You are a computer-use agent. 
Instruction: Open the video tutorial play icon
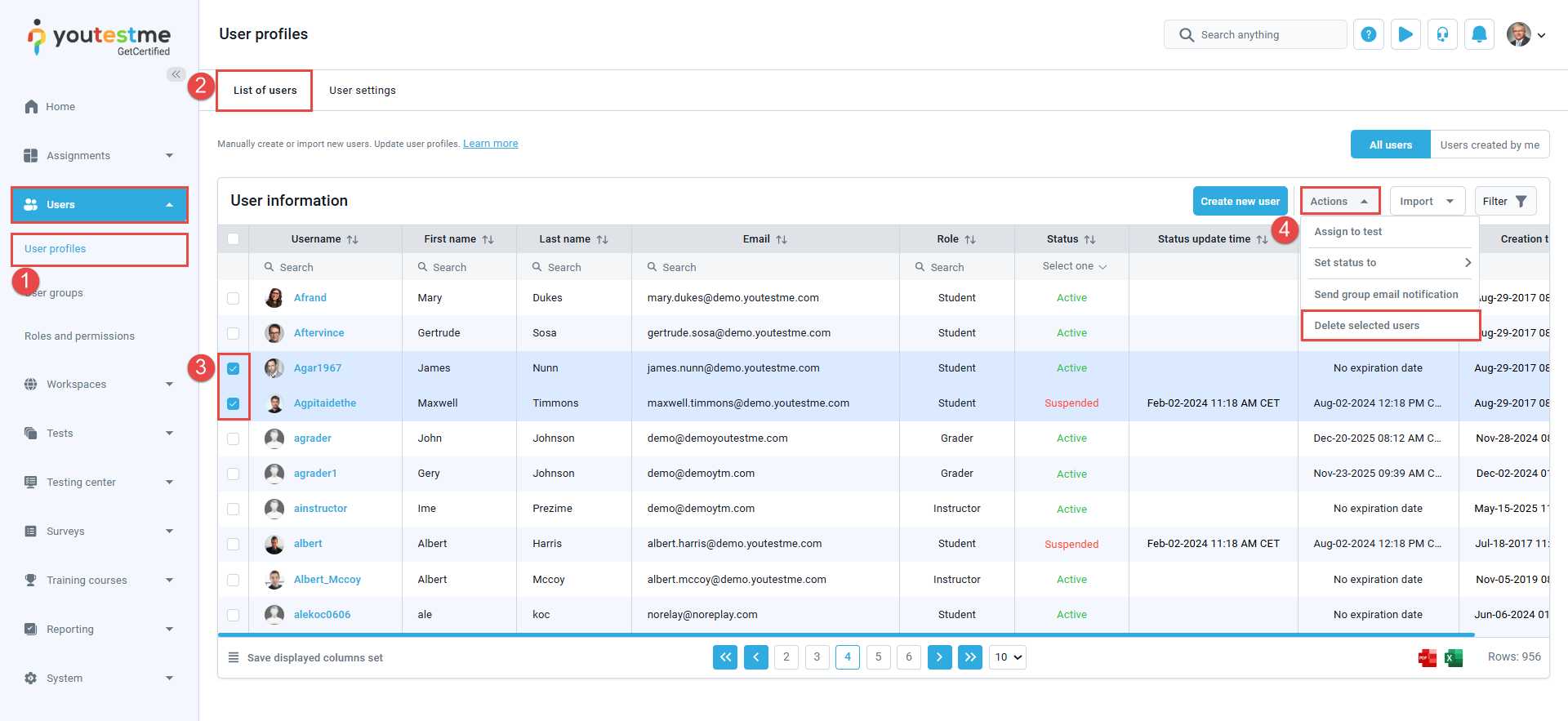coord(1405,34)
